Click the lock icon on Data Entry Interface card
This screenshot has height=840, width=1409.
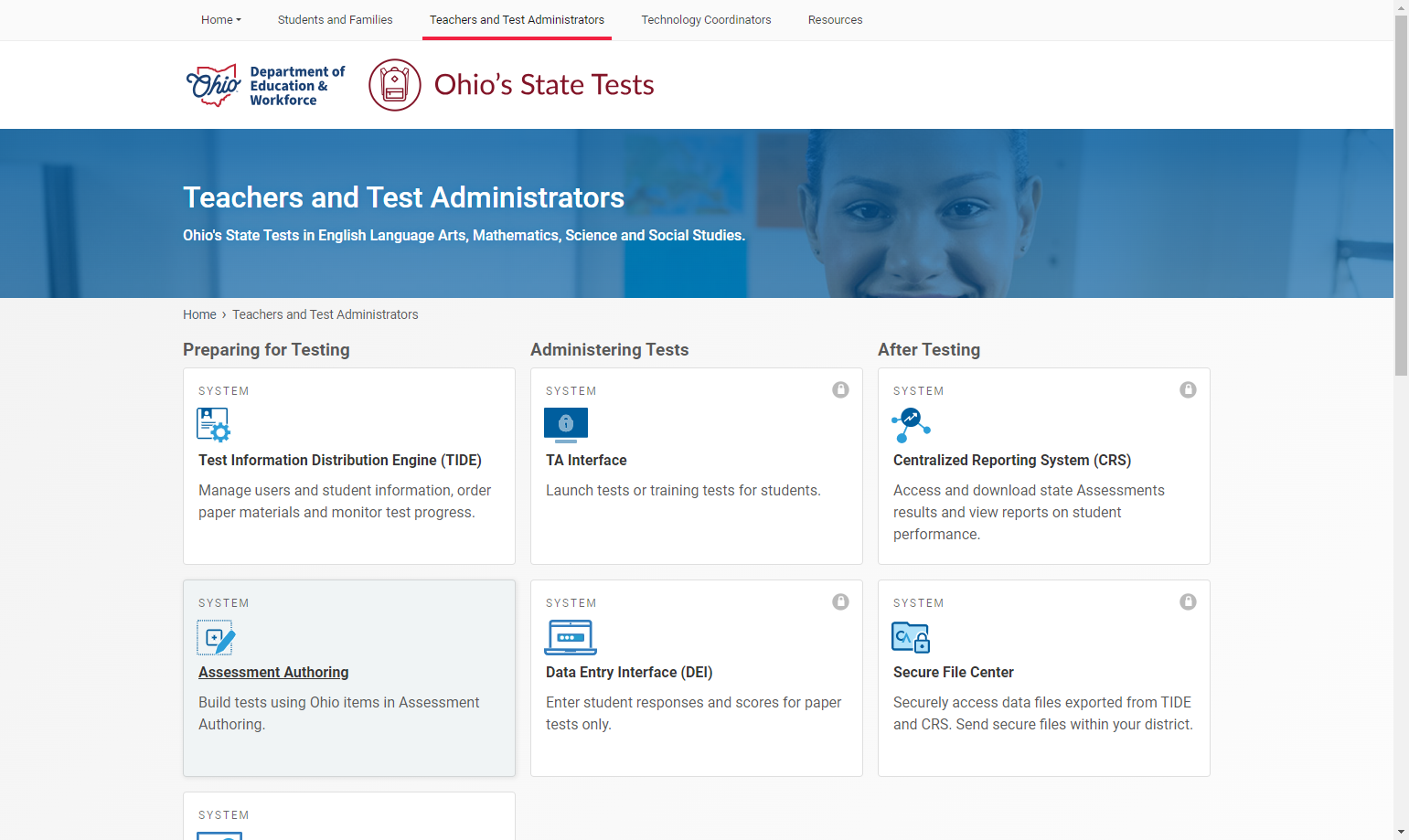tap(840, 602)
